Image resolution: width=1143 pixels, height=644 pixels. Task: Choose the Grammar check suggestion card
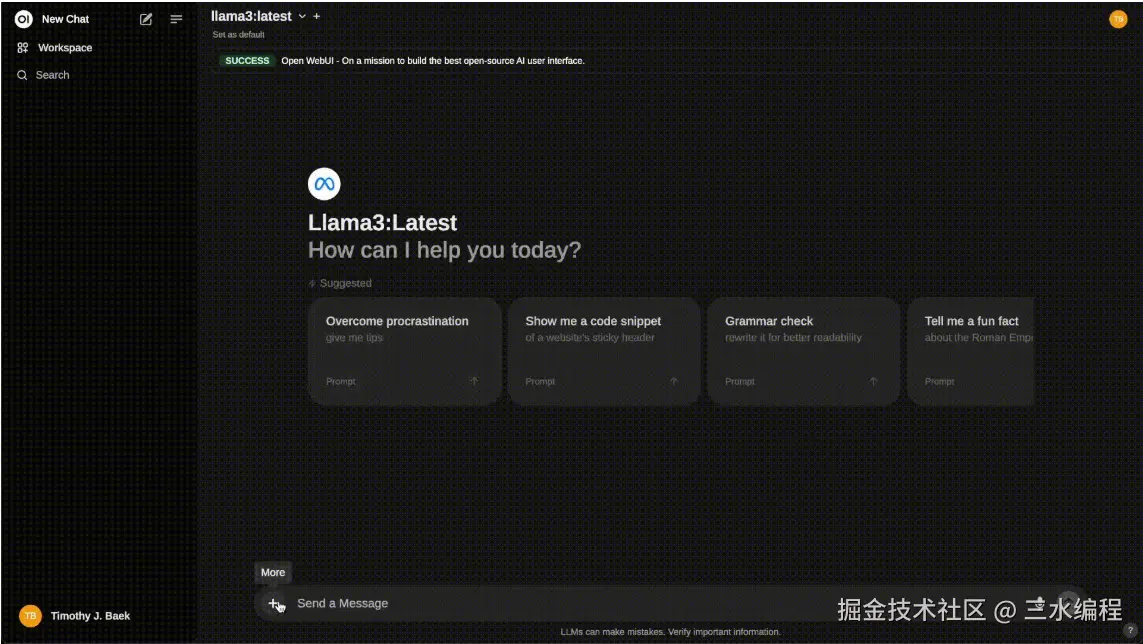coord(803,351)
